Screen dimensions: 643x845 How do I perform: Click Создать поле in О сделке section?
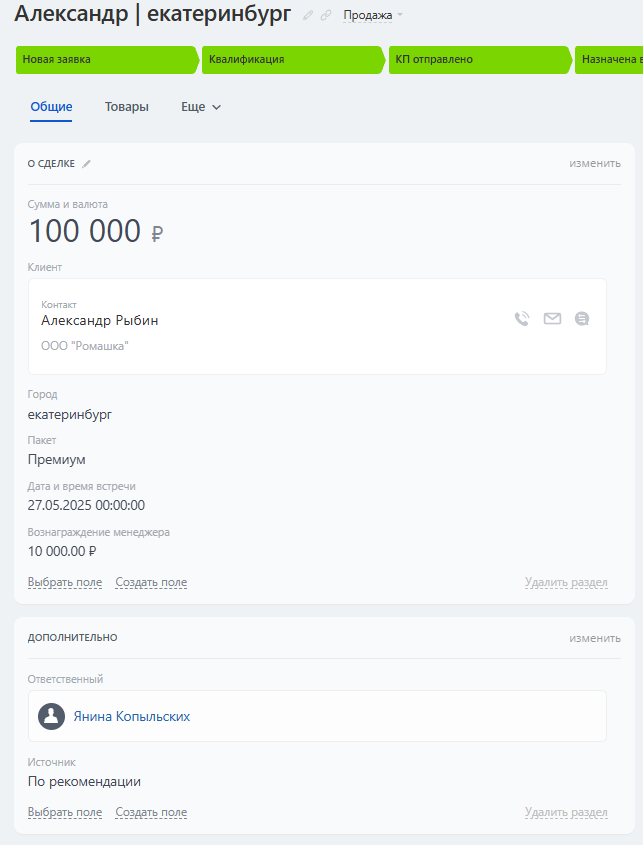pyautogui.click(x=151, y=582)
